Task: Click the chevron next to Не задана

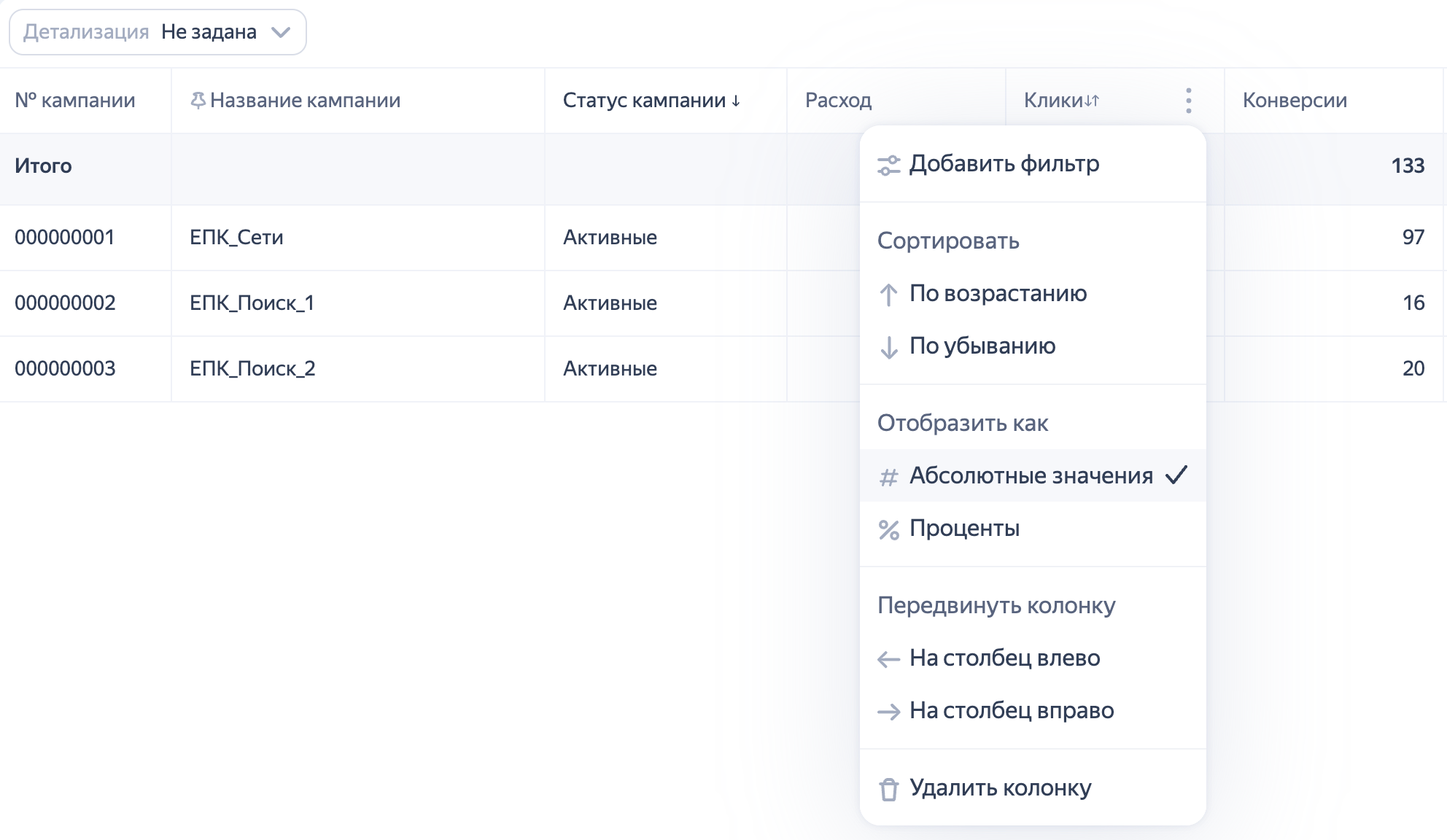Action: coord(281,32)
